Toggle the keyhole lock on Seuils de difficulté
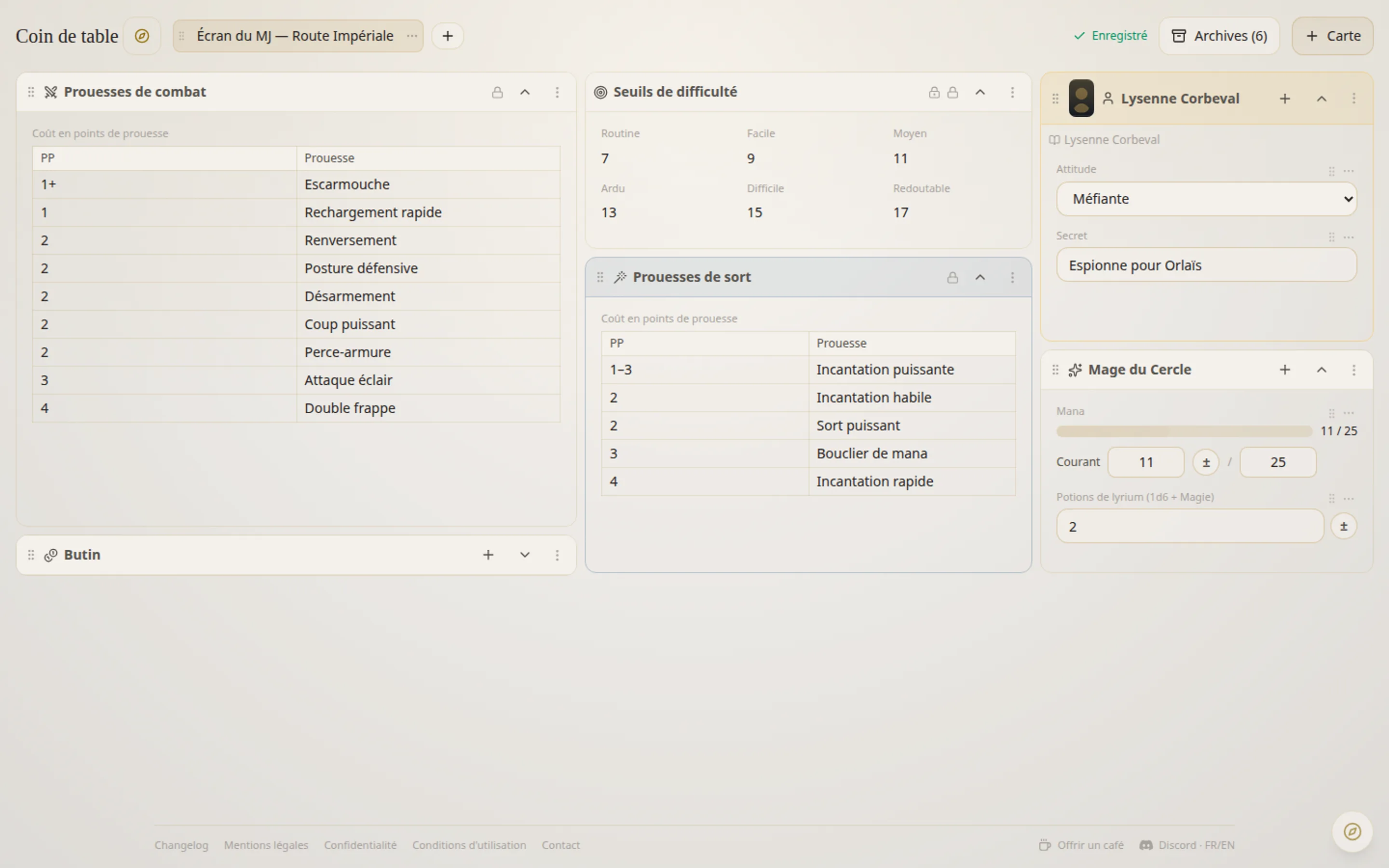This screenshot has height=868, width=1389. click(x=934, y=93)
